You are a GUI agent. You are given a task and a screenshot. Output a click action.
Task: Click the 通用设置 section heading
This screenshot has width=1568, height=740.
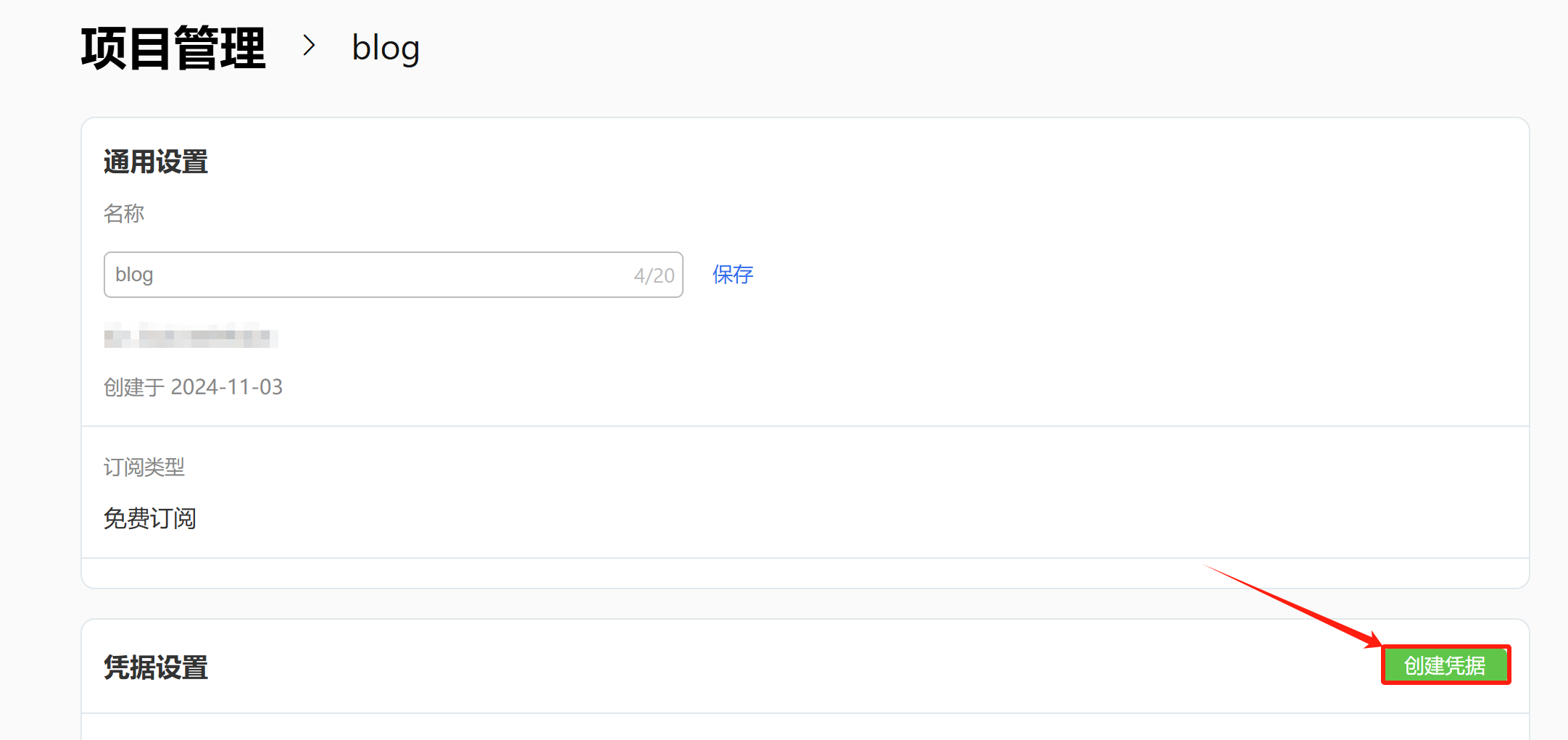156,162
